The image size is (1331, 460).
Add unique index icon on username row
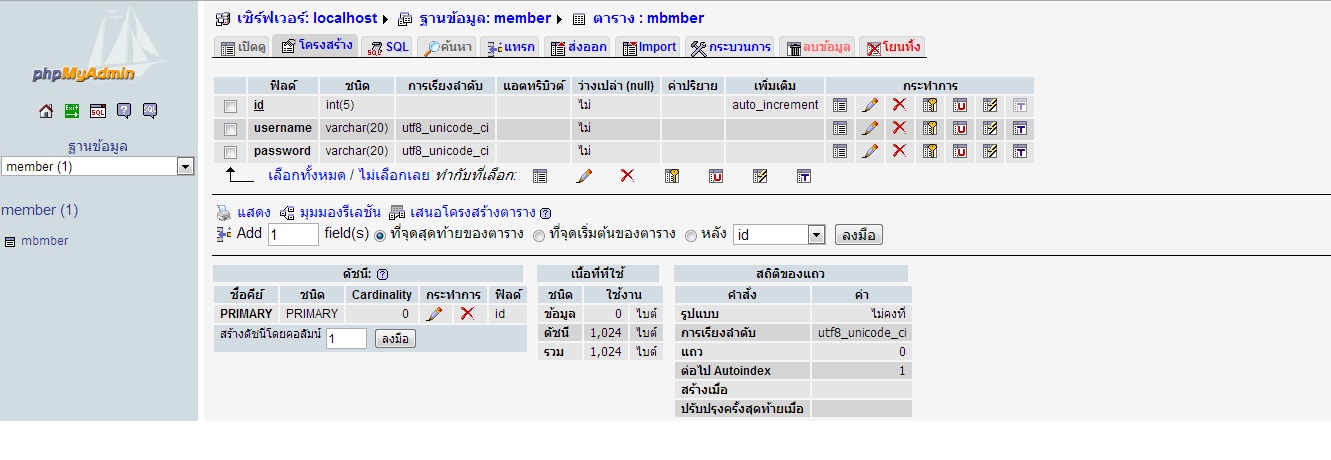tap(960, 128)
